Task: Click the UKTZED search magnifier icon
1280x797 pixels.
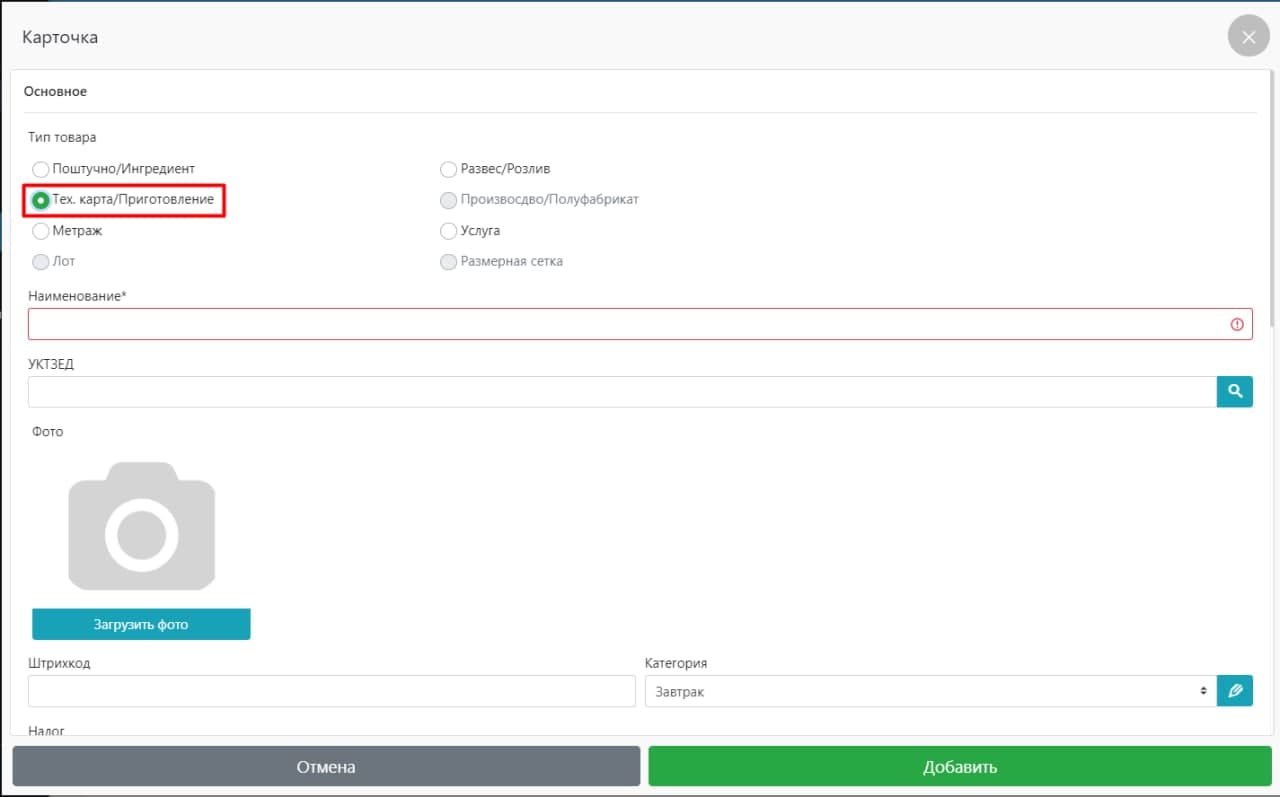Action: tap(1234, 392)
